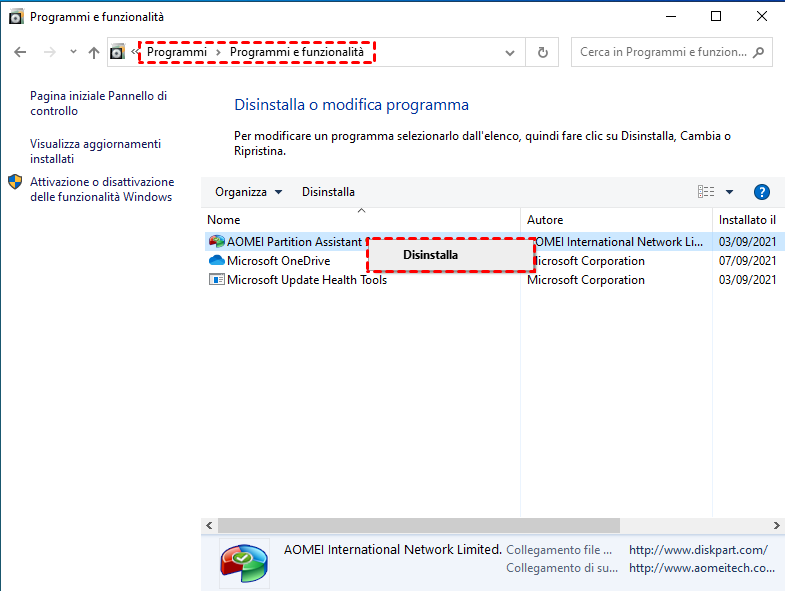Open http://www.aomeitech.co... link

coord(702,568)
